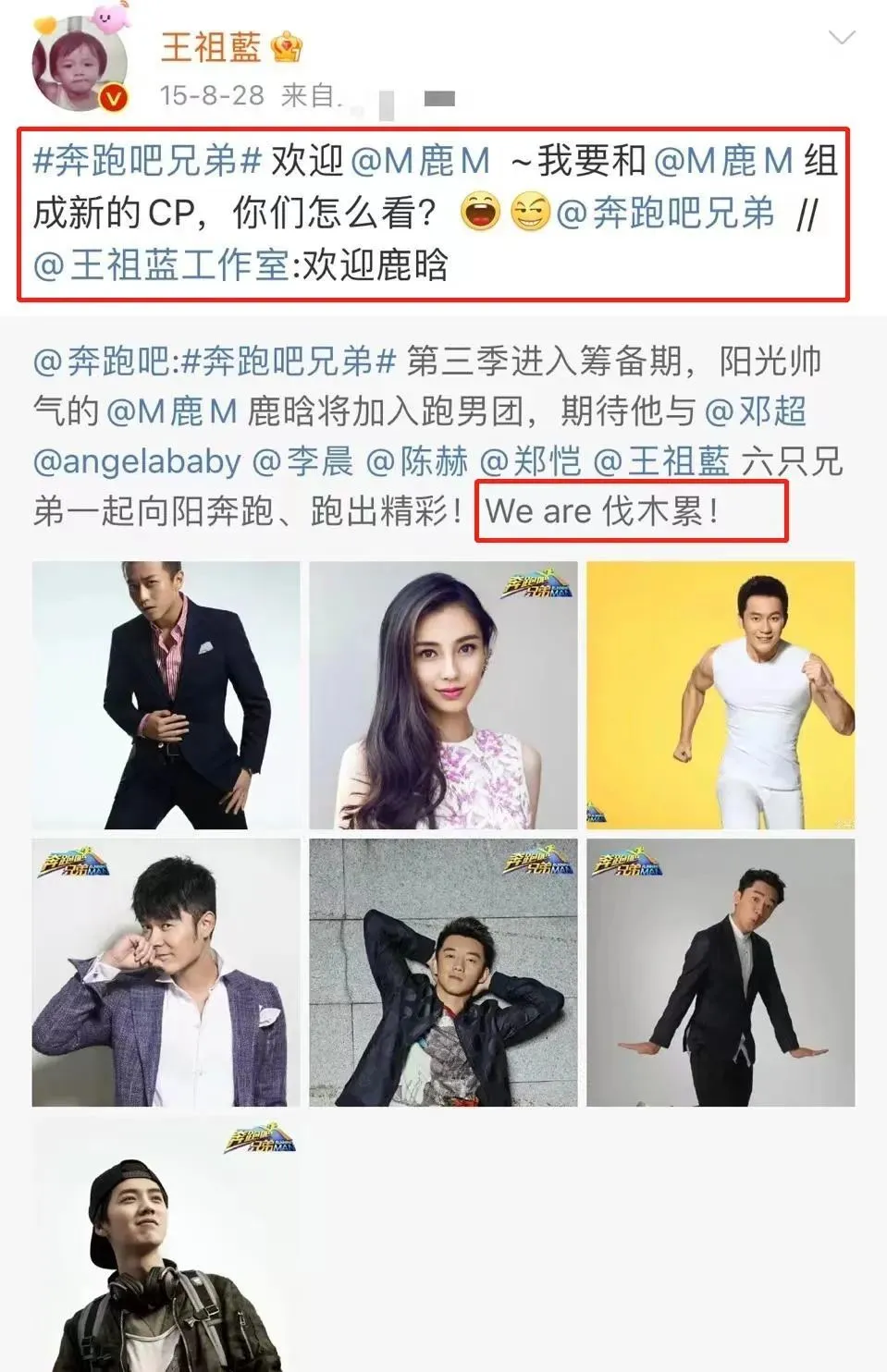887x1372 pixels.
Task: Open the @邓超 mention link
Action: (x=756, y=410)
